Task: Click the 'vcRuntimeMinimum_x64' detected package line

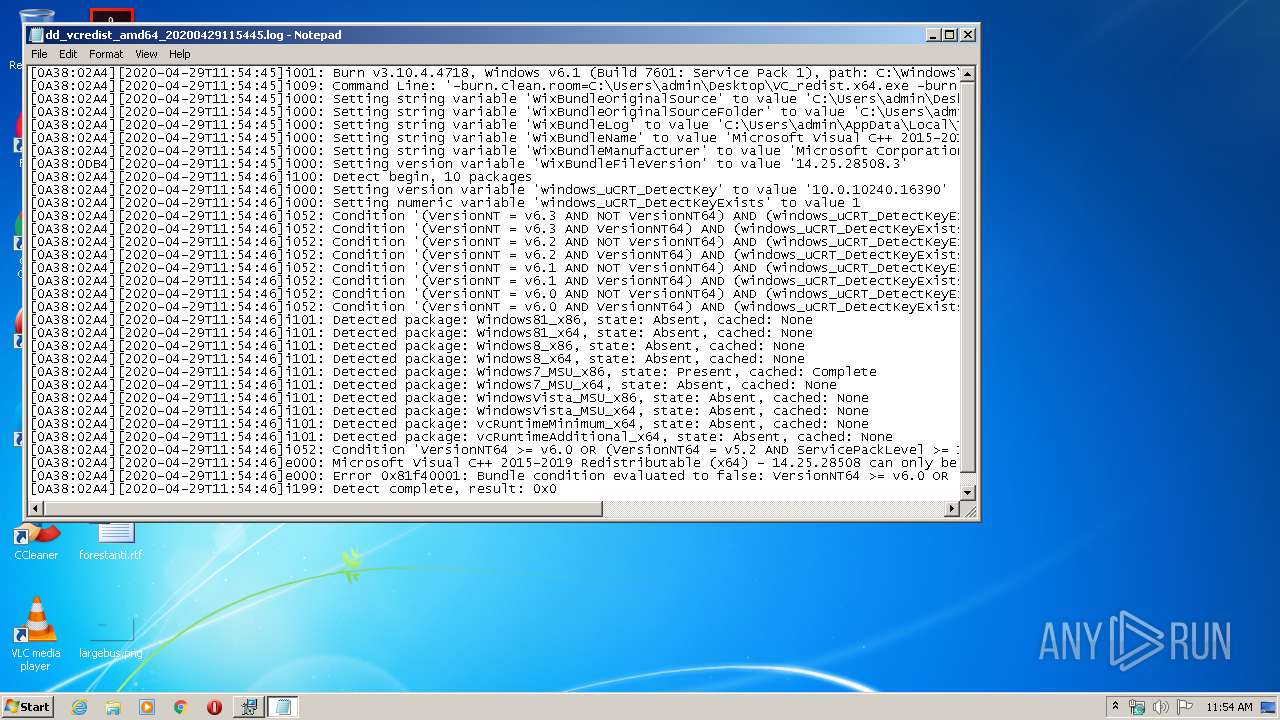Action: tap(449, 424)
